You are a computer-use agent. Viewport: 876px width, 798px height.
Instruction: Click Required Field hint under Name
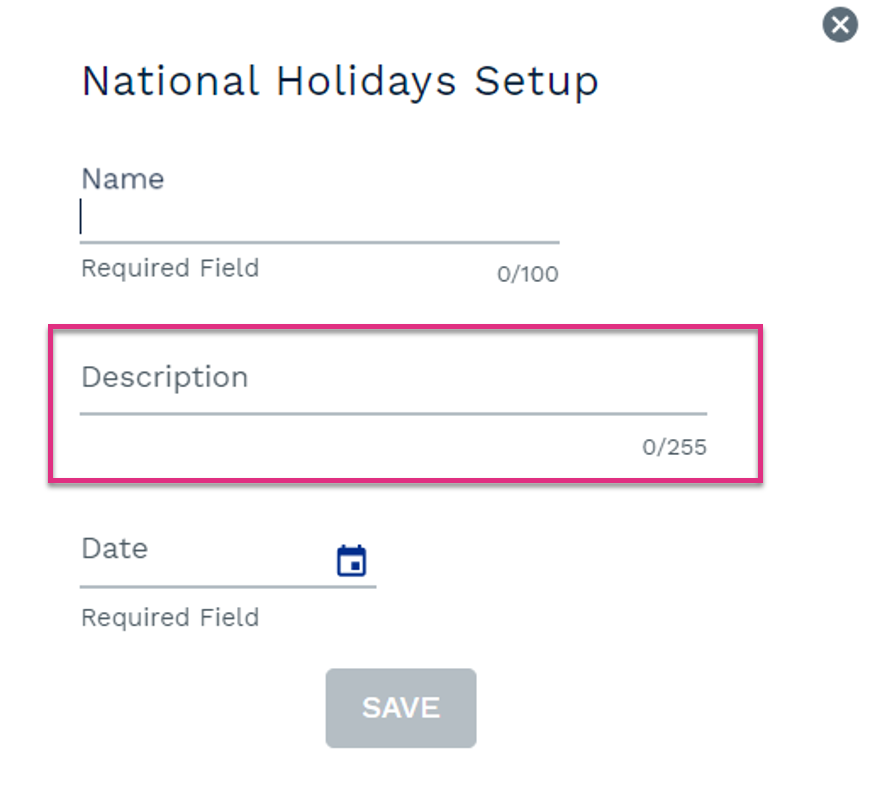pyautogui.click(x=170, y=268)
